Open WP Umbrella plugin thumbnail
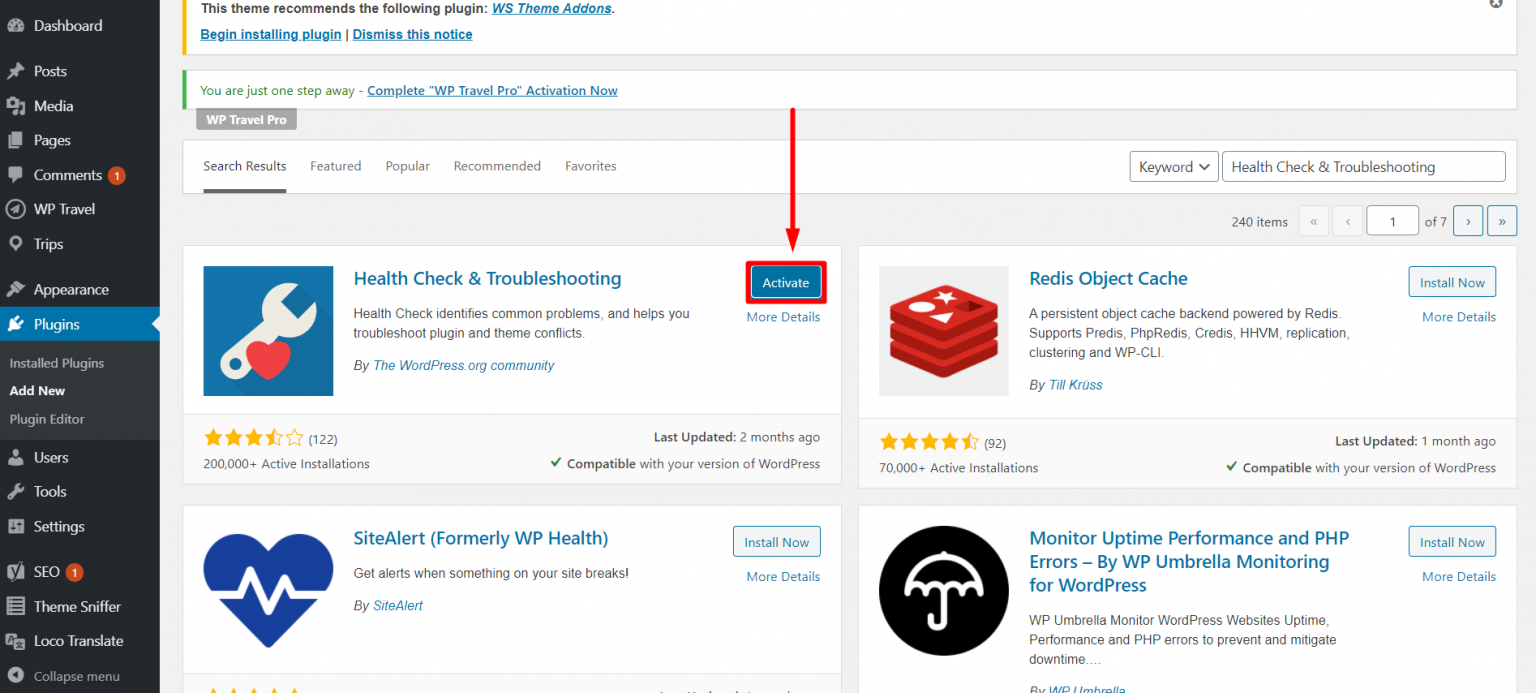The height and width of the screenshot is (693, 1536). (944, 591)
